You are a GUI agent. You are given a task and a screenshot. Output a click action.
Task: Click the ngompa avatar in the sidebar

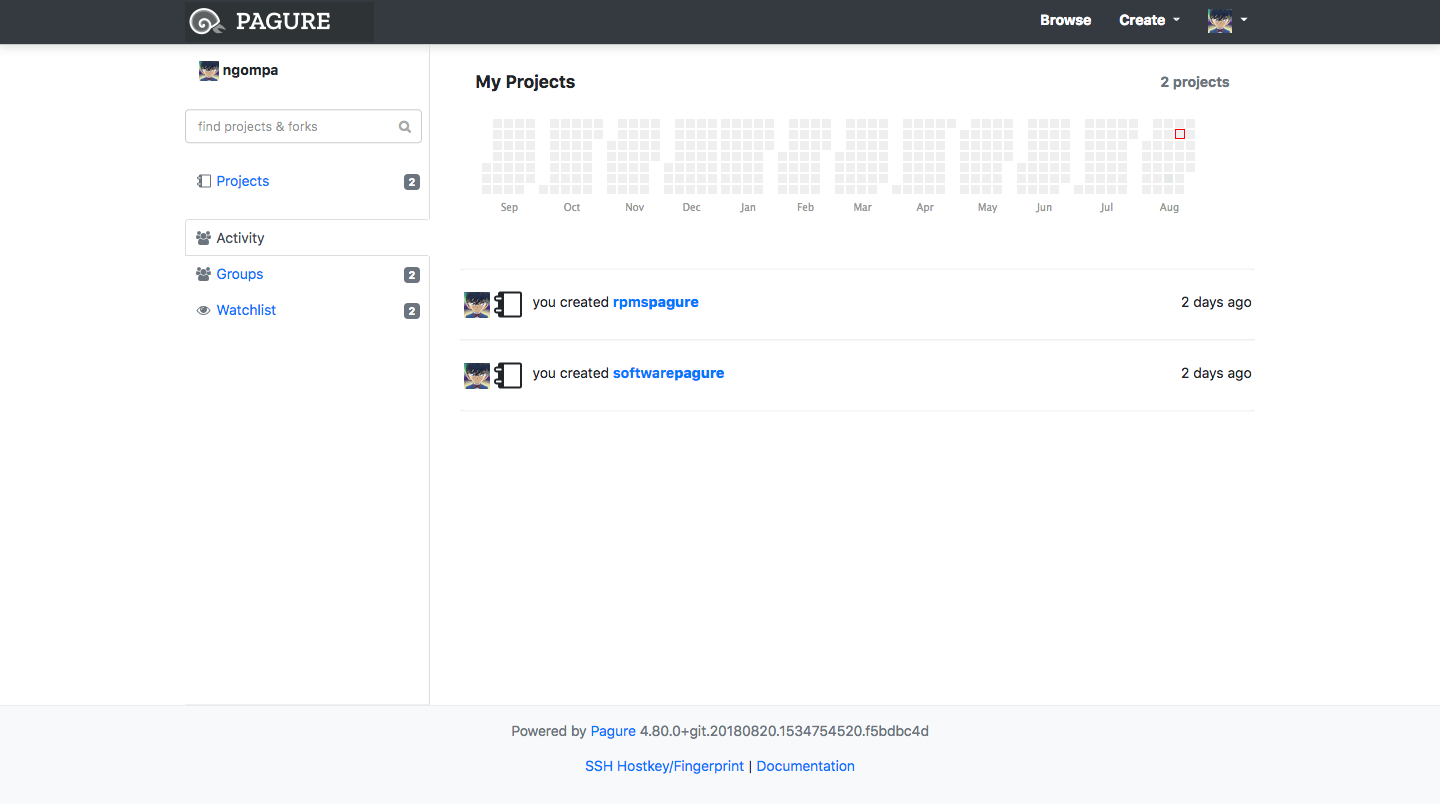209,71
